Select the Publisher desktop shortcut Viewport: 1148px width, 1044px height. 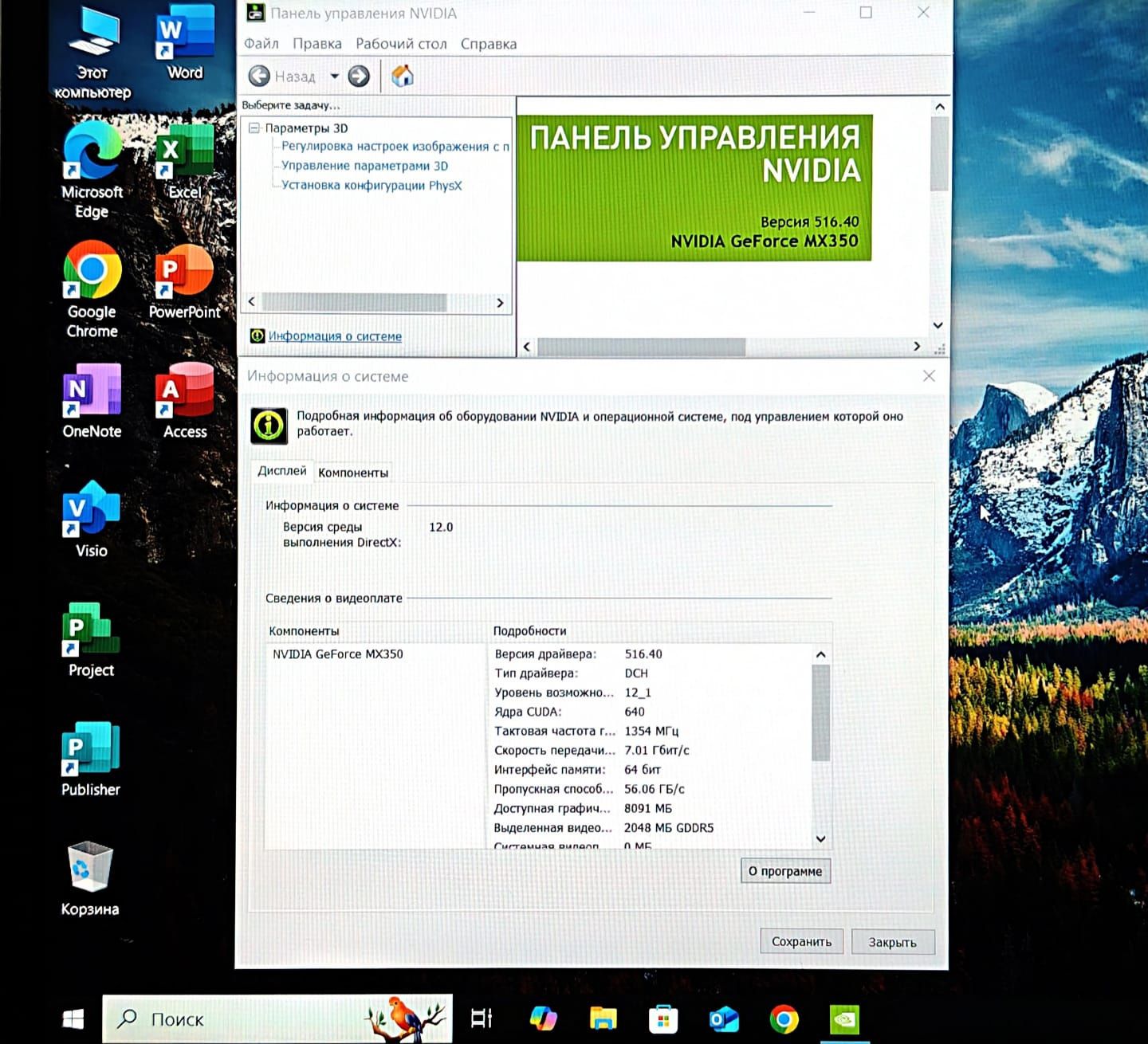click(91, 759)
